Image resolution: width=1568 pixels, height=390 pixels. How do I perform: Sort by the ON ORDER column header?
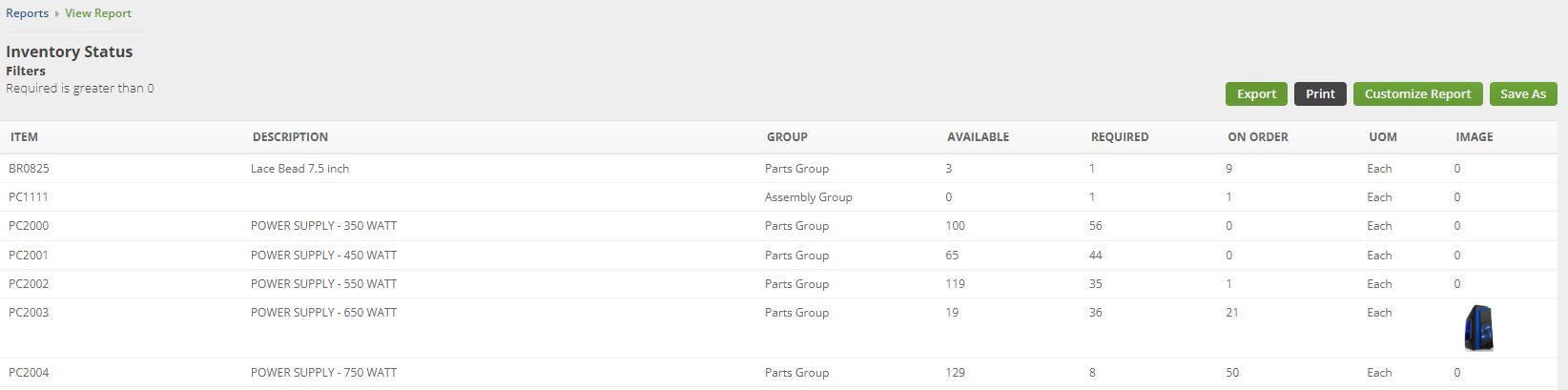pyautogui.click(x=1257, y=137)
